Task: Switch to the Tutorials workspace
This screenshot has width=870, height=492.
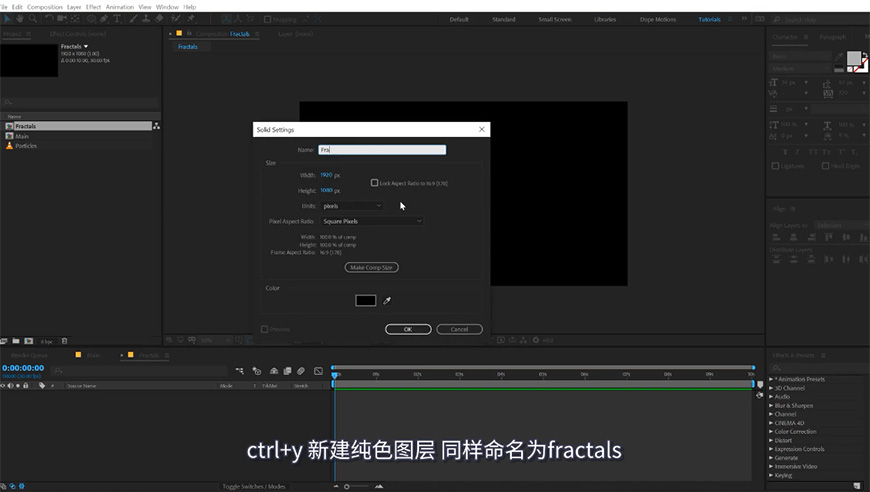Action: click(x=709, y=19)
